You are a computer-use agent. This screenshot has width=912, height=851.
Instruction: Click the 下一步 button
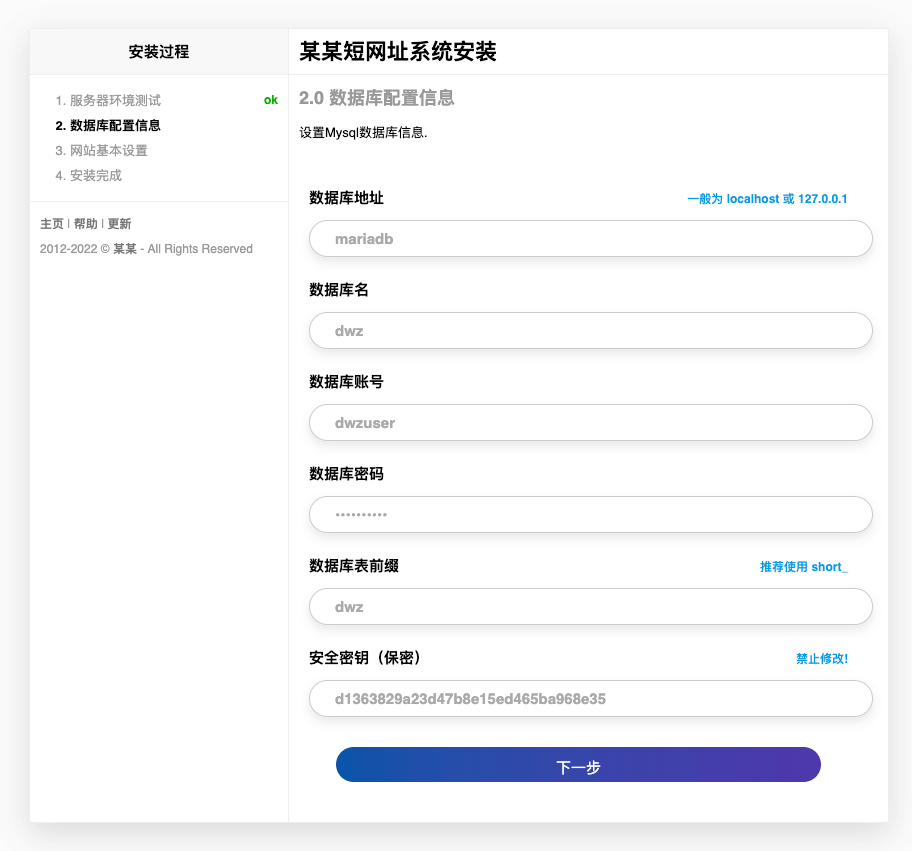point(578,765)
